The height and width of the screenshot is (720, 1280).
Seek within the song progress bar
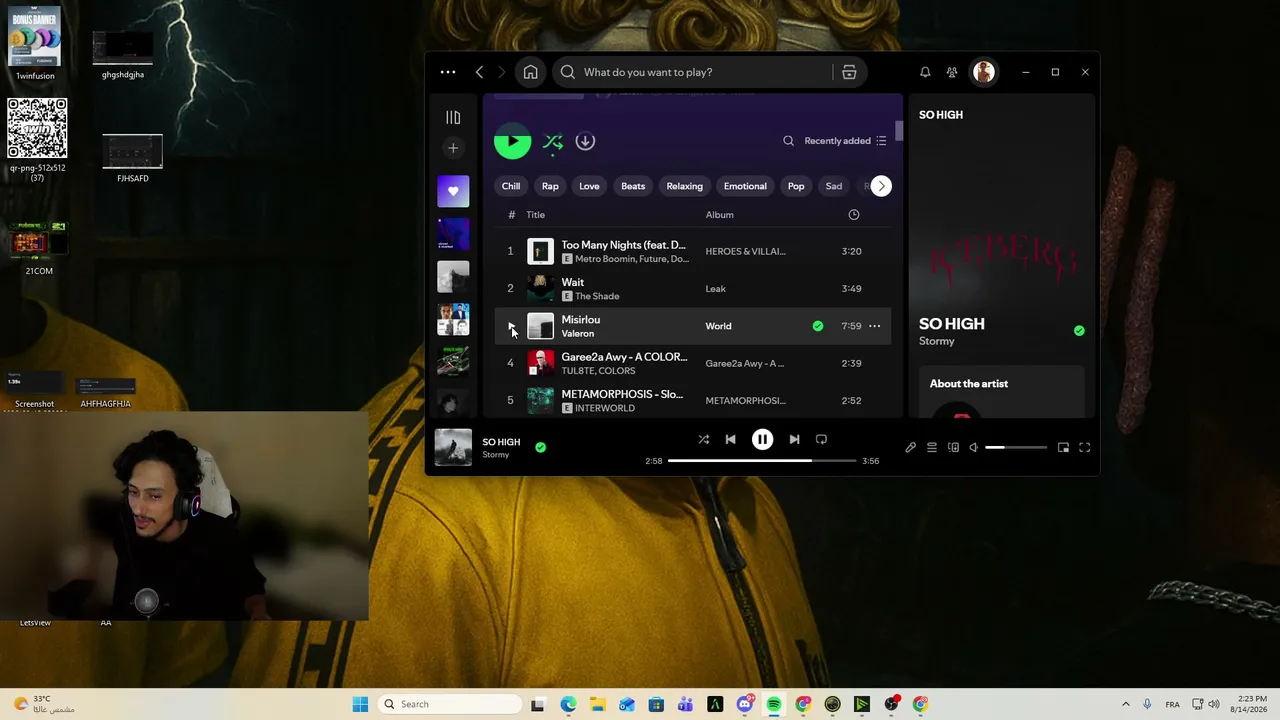tap(762, 461)
